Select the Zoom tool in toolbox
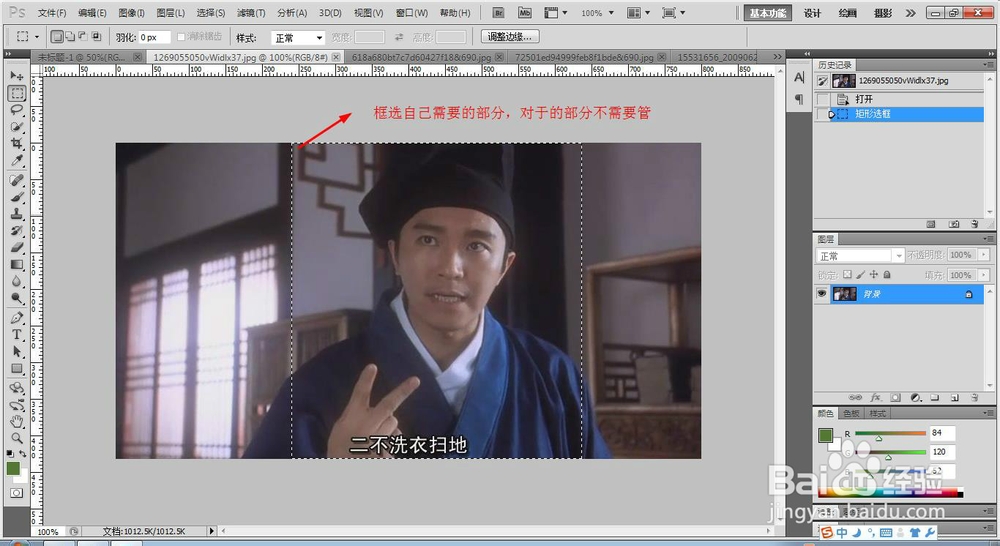Image resolution: width=1000 pixels, height=546 pixels. tap(17, 438)
